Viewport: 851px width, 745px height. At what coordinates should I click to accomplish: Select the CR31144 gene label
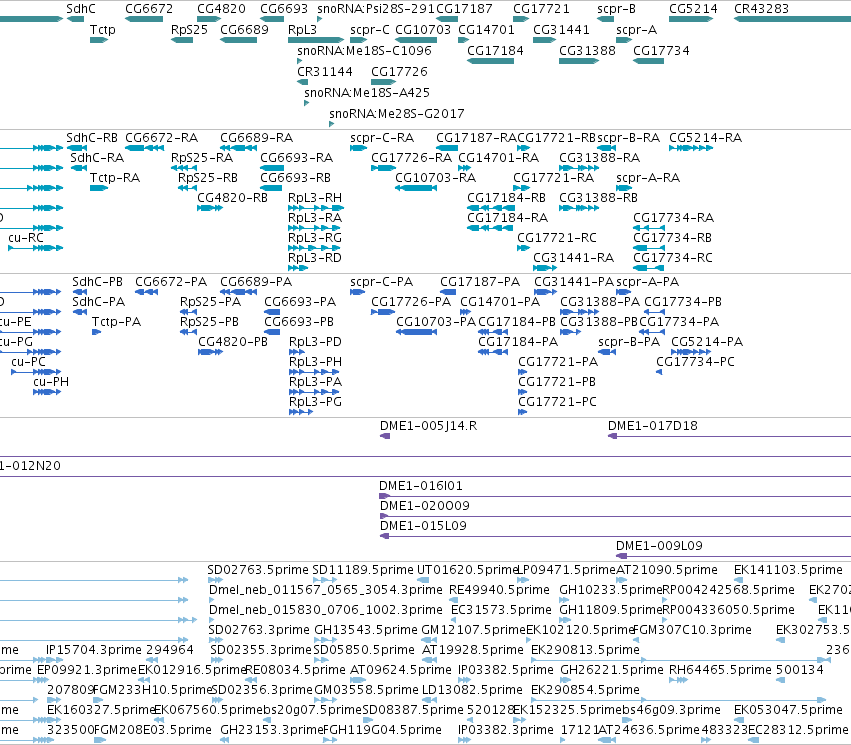coord(325,72)
